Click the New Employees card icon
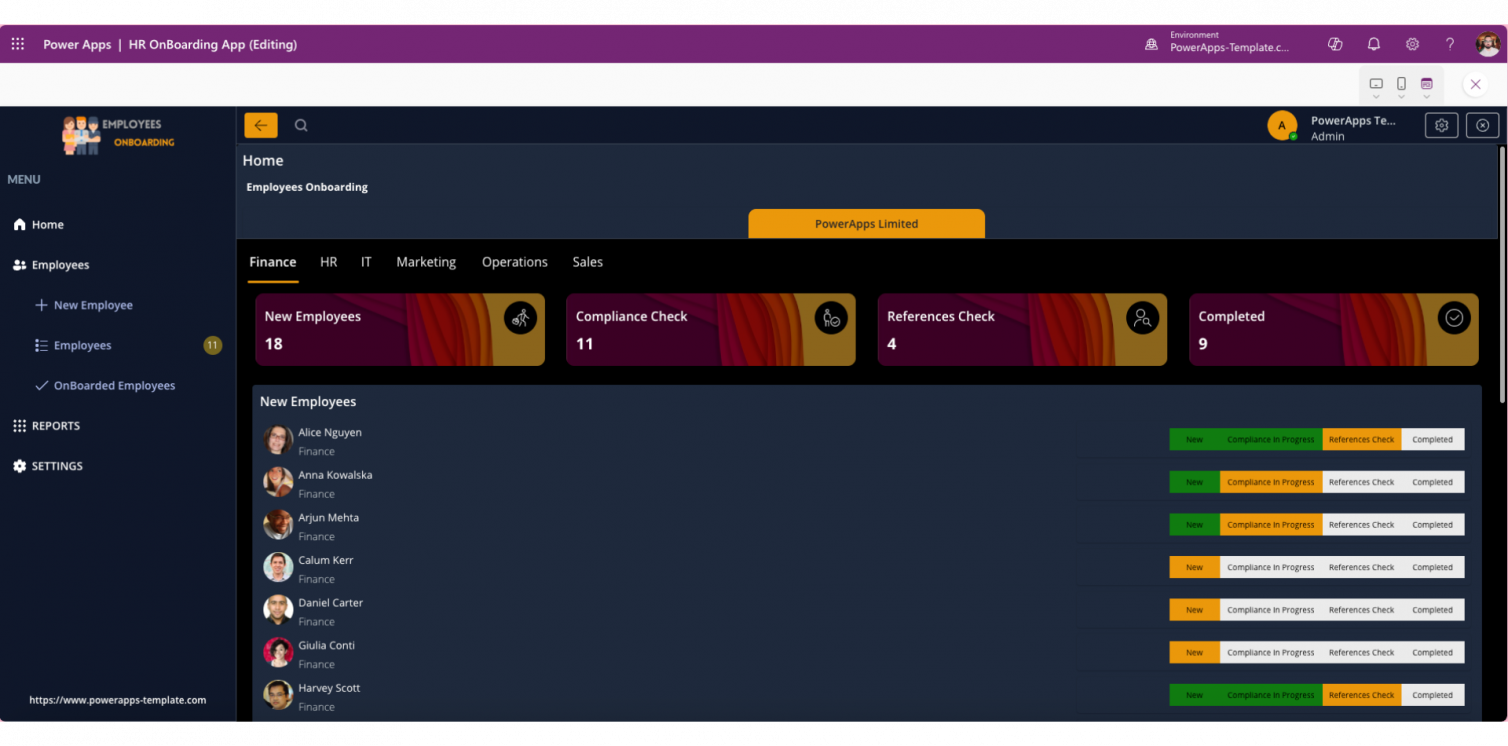This screenshot has height=746, width=1508. pos(520,318)
